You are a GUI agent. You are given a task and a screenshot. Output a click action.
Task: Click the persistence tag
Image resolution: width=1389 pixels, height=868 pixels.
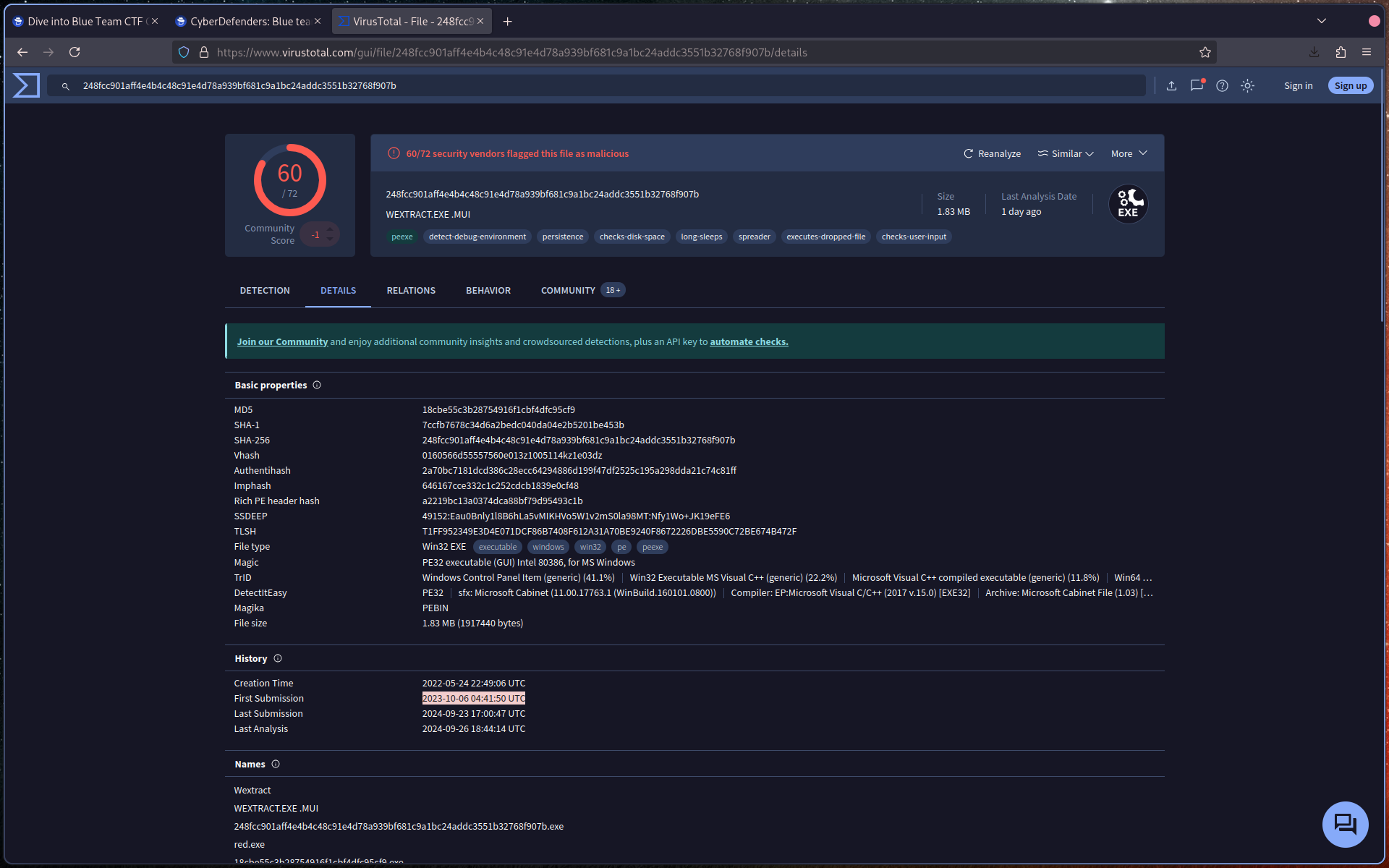click(563, 237)
